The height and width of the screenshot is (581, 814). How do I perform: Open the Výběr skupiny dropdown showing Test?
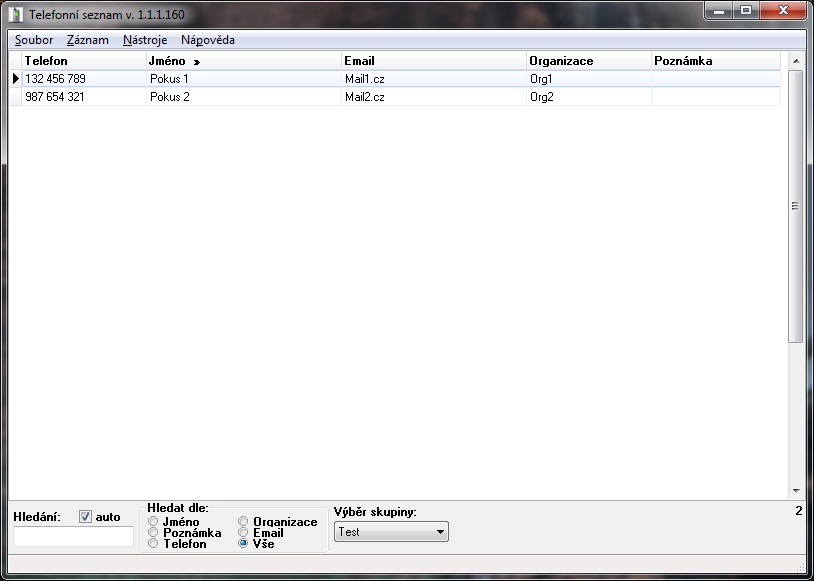click(391, 532)
